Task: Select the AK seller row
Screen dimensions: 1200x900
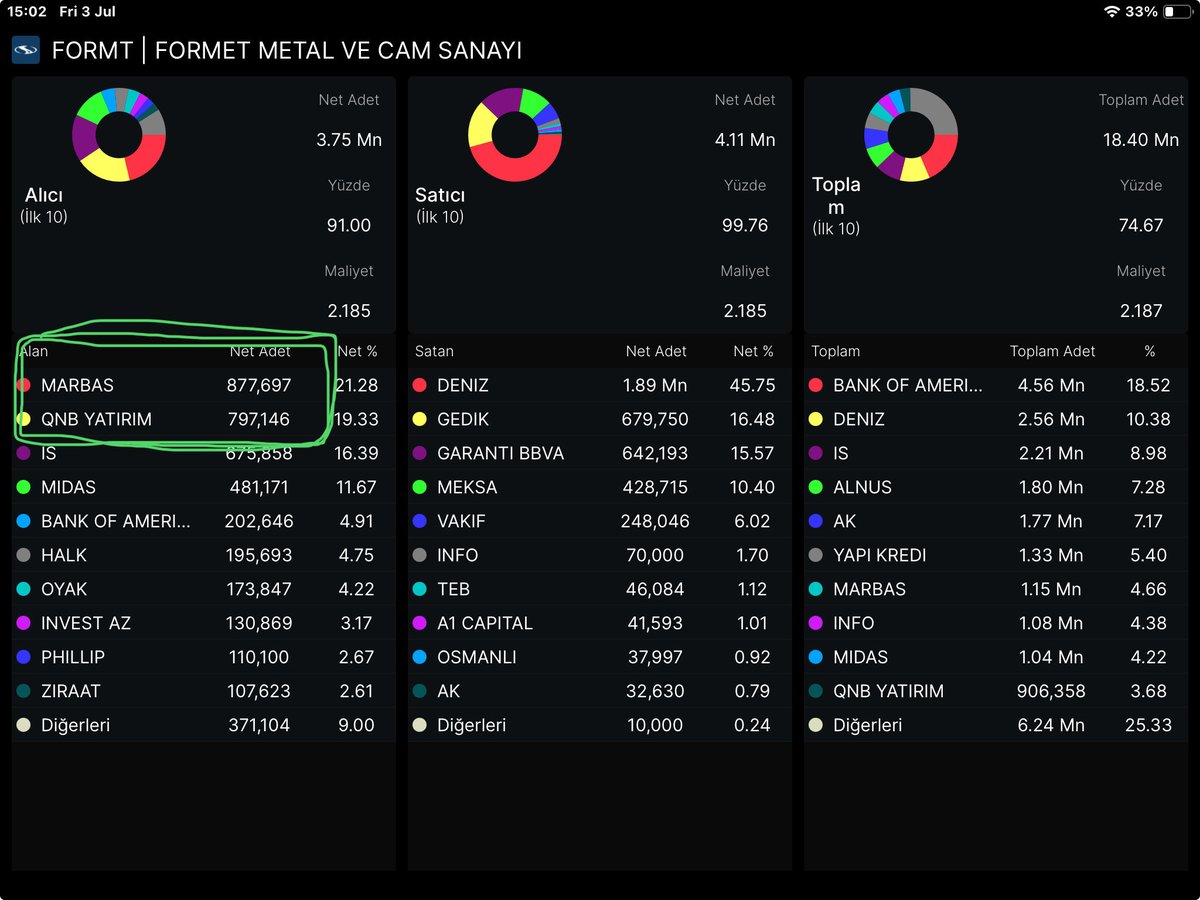Action: tap(600, 691)
